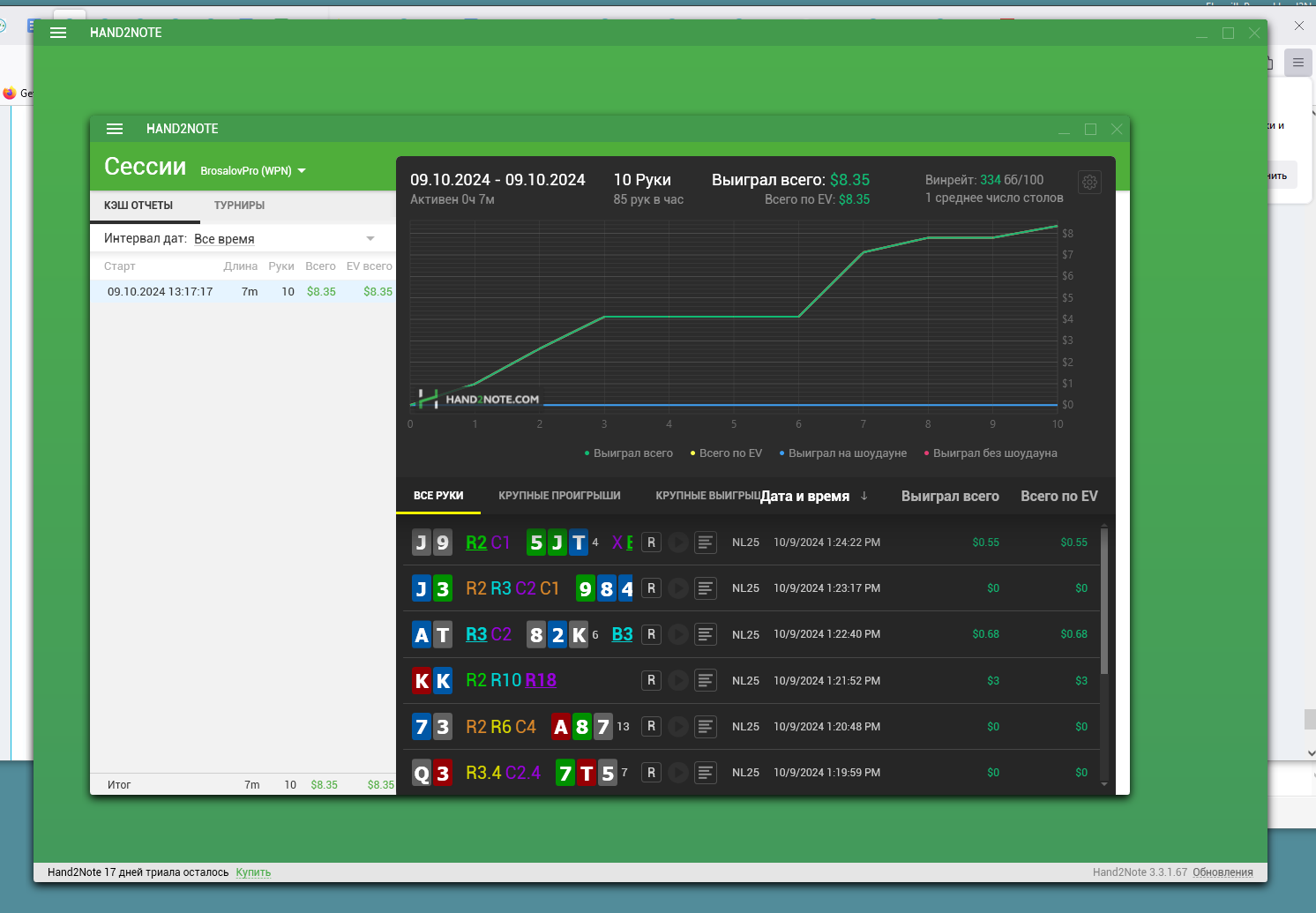Screen dimensions: 1316x913
Task: Click the R18 action in KK hand
Action: coord(541,680)
